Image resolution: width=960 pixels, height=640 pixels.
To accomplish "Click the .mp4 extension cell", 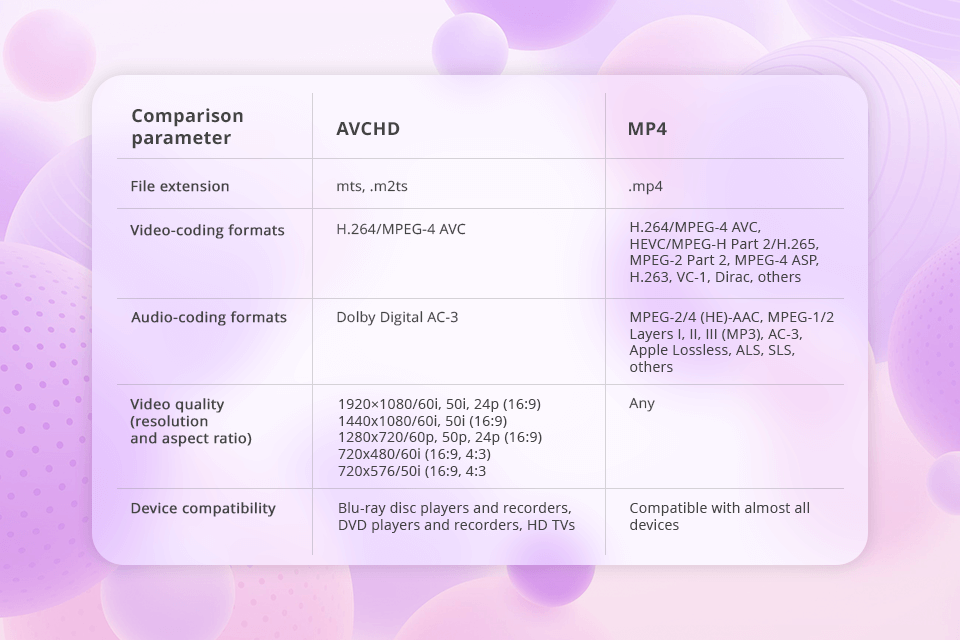I will (646, 186).
